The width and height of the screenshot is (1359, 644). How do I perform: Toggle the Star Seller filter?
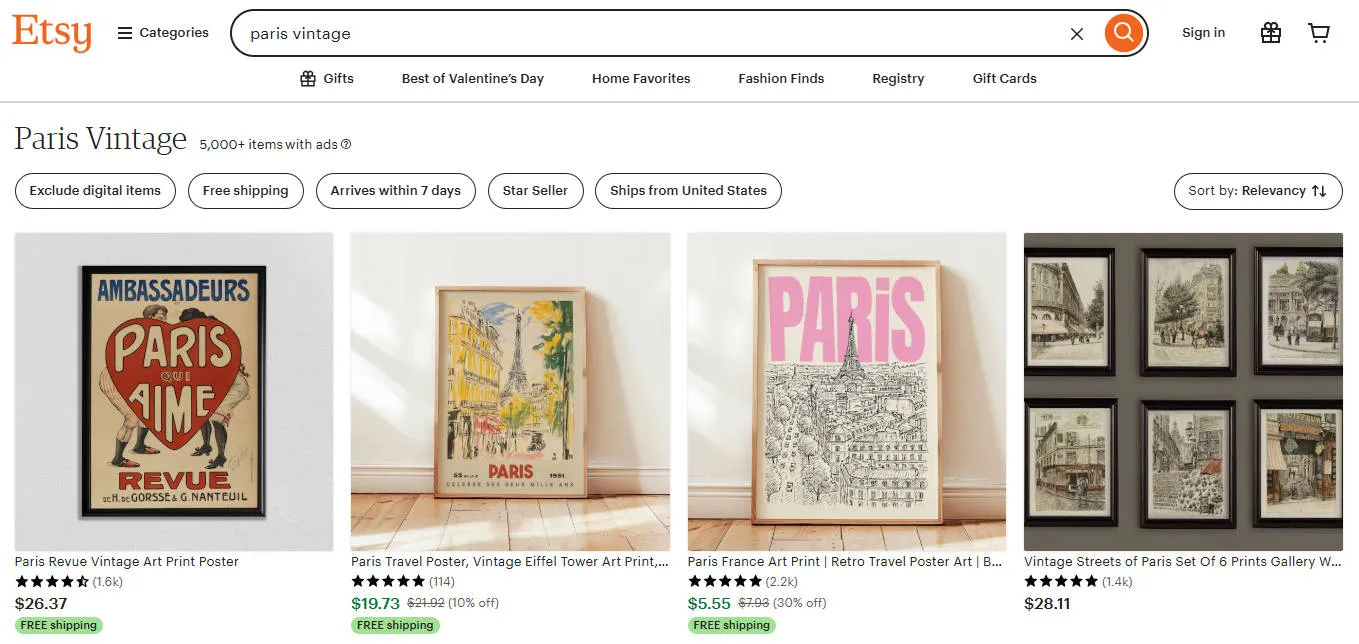pos(535,191)
